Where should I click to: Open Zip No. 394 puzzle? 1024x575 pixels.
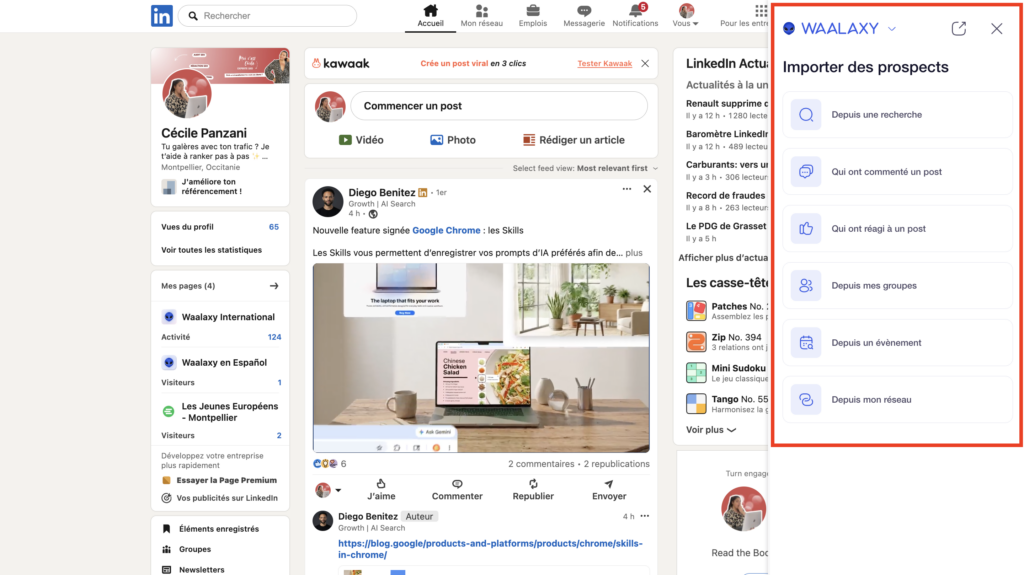coord(726,342)
